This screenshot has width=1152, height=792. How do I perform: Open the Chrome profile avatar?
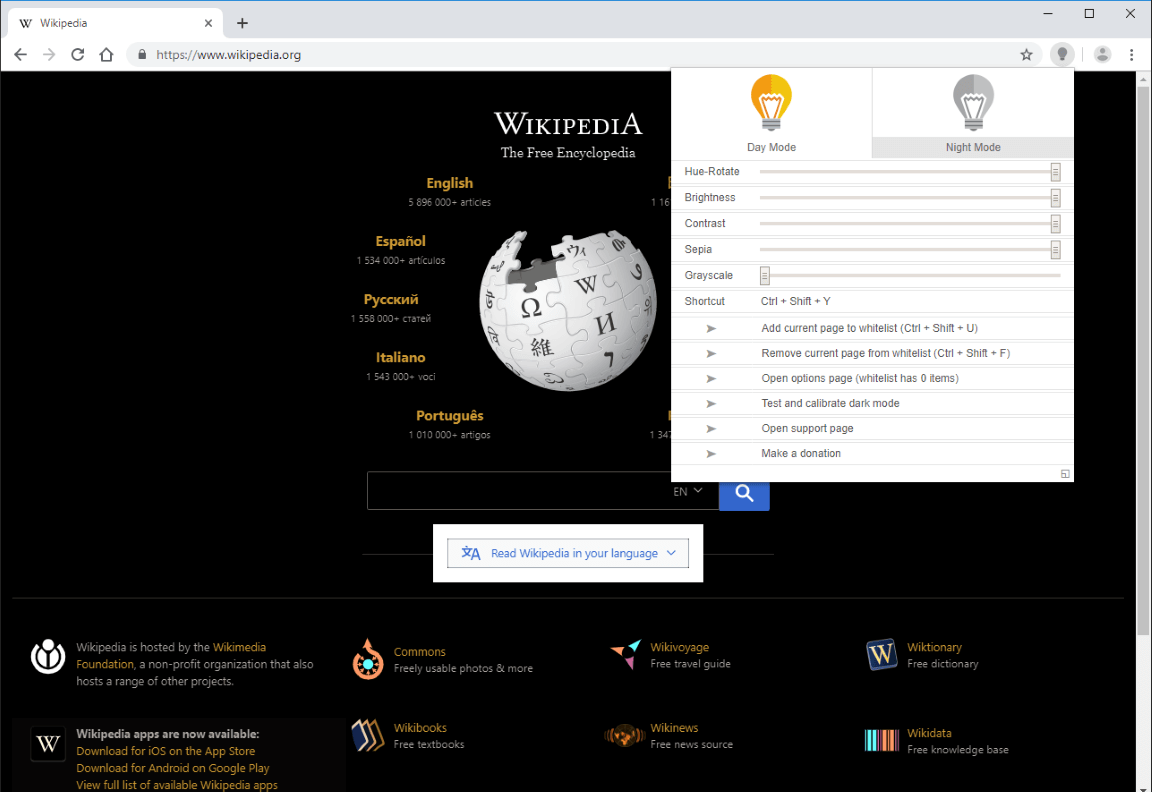(1102, 54)
